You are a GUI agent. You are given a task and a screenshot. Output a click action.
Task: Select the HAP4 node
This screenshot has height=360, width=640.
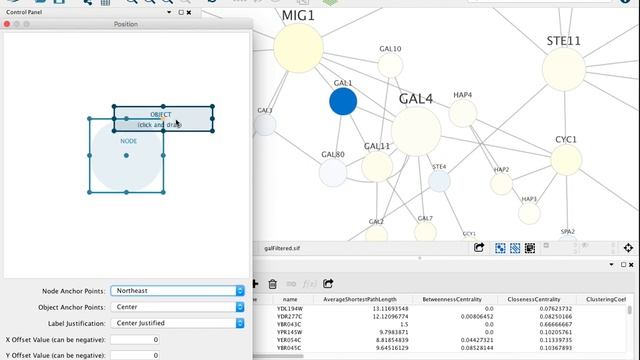click(x=462, y=113)
